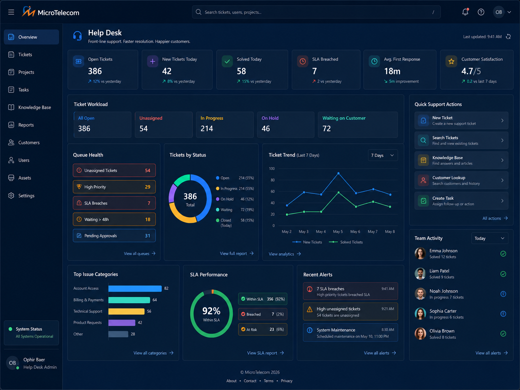Open Tickets in the sidebar
This screenshot has width=520, height=390.
point(31,54)
